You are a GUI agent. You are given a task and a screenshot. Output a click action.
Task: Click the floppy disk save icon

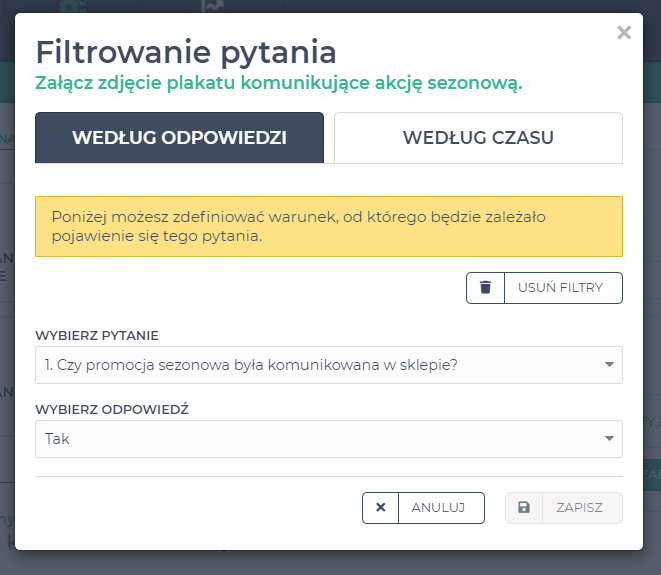pos(524,508)
